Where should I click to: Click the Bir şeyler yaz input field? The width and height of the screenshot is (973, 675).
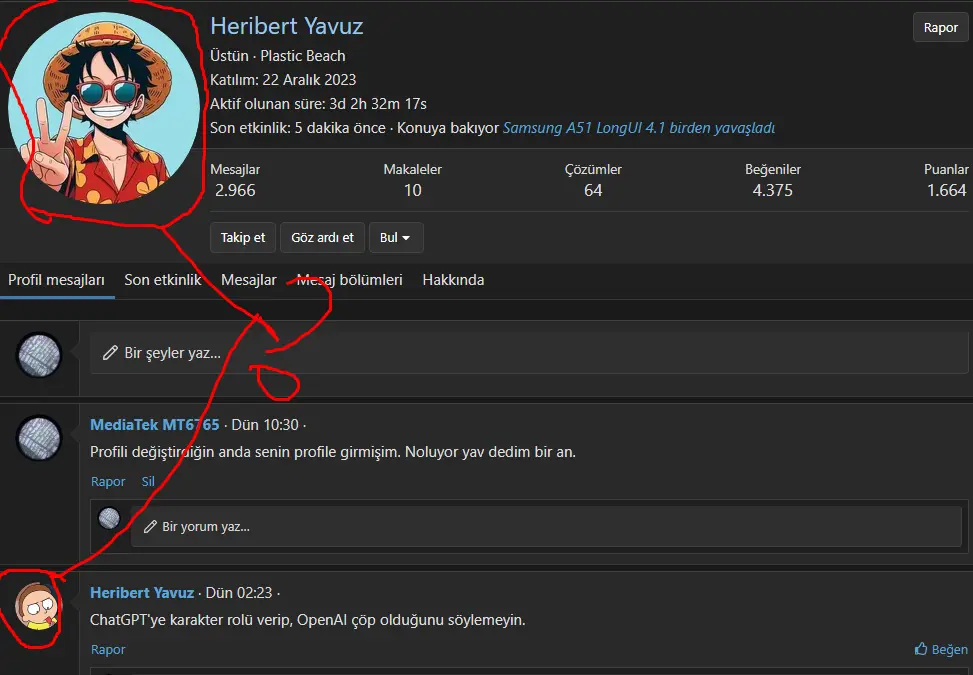coord(529,353)
